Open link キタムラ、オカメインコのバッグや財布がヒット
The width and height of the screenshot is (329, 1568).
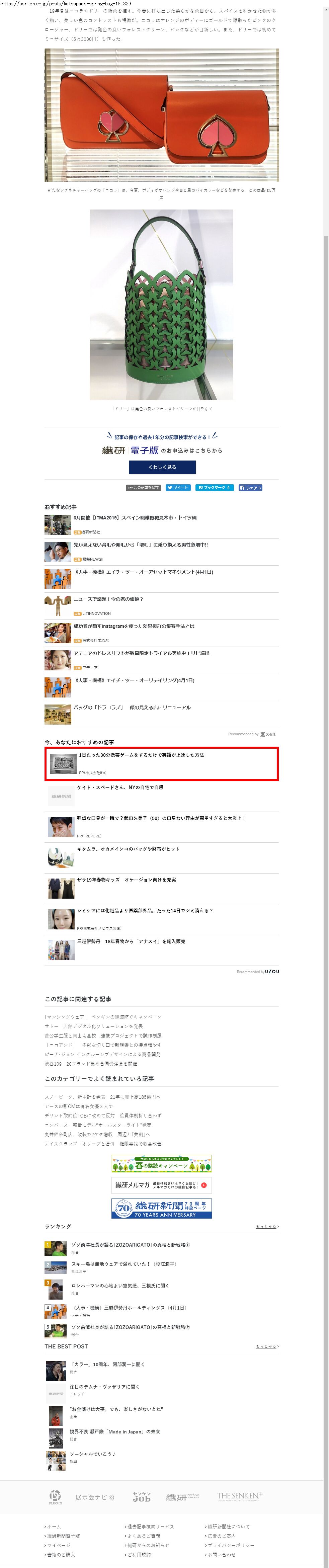pos(128,848)
